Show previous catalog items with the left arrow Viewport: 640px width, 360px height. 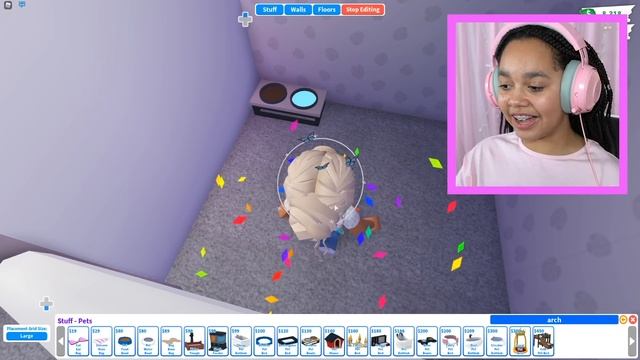click(x=61, y=341)
